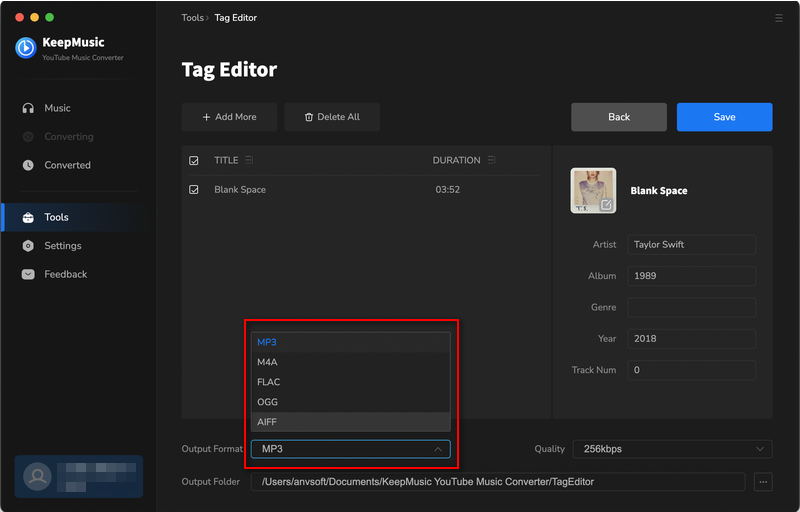Save the tag changes
This screenshot has width=800, height=512.
click(x=724, y=117)
